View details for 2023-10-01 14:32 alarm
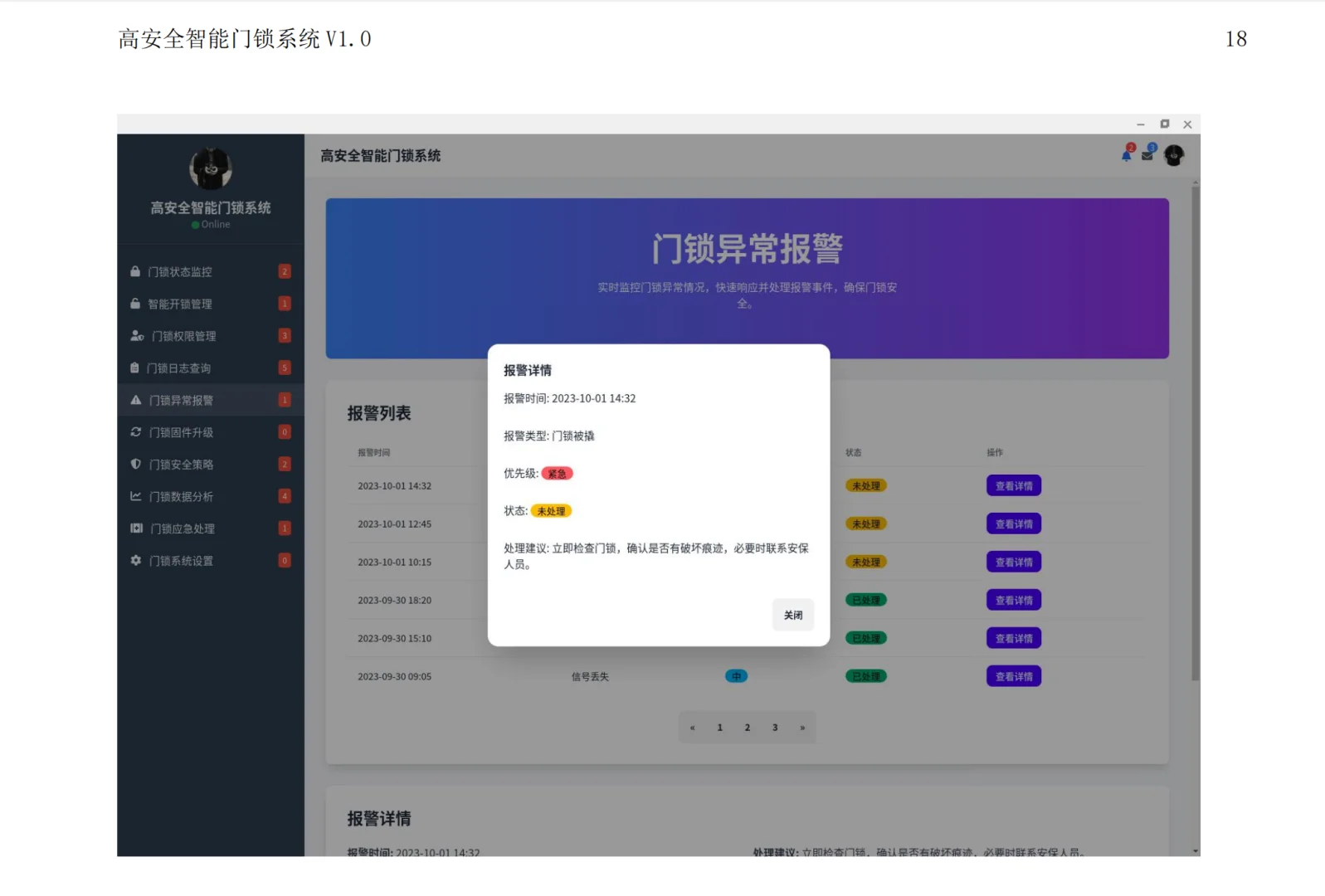Screen dimensions: 1325x896 pos(1014,486)
